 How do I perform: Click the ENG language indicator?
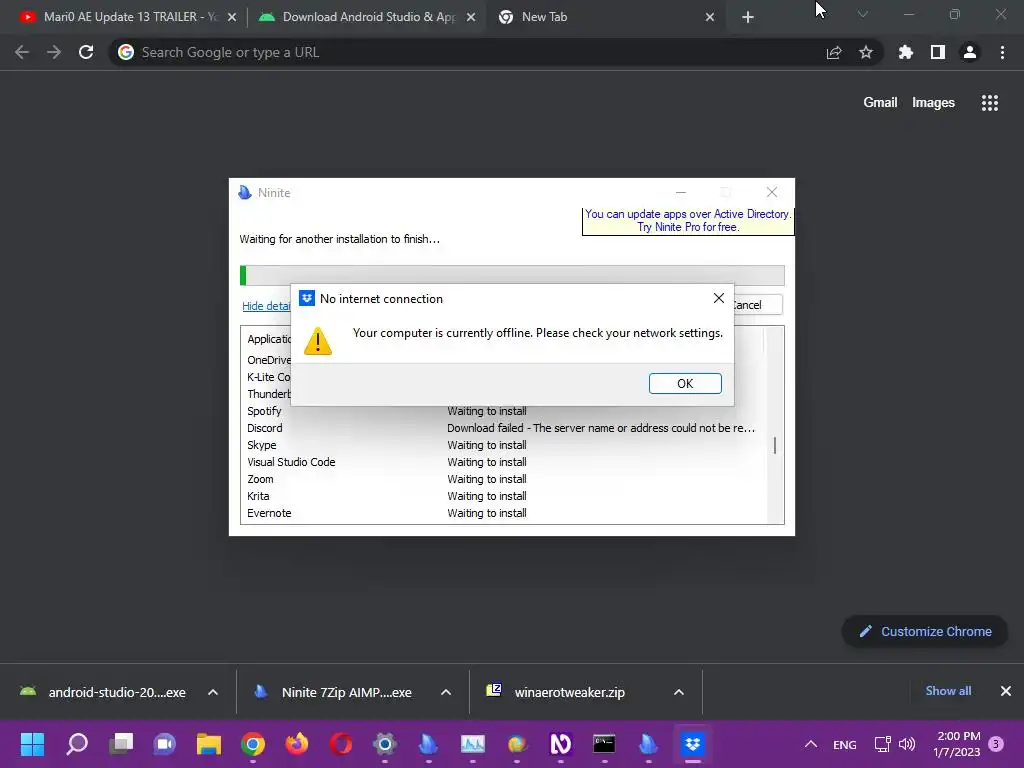[845, 744]
